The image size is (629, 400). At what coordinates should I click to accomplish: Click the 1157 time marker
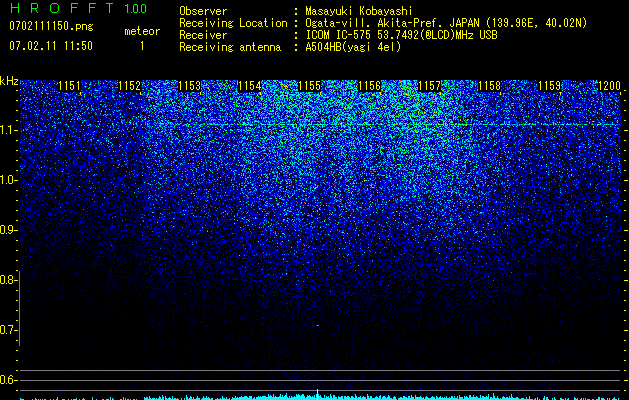[429, 86]
